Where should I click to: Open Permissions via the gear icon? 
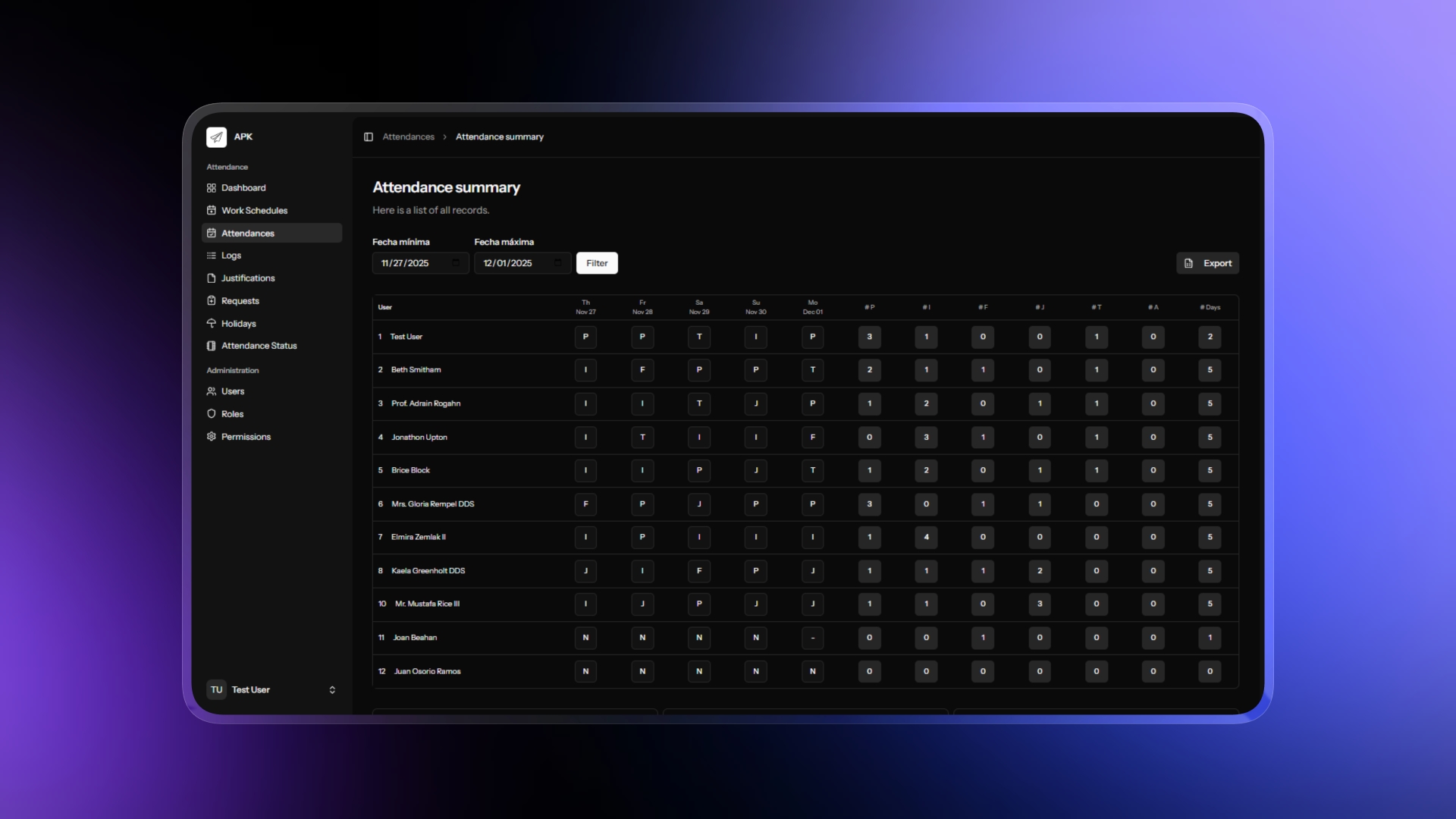(x=212, y=436)
